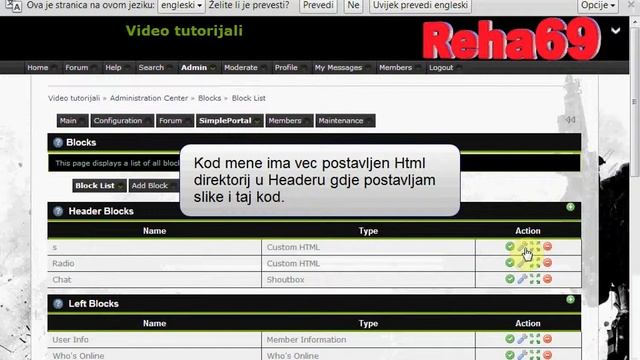This screenshot has height=360, width=640.
Task: Click 'Radio' in the Name column
Action: point(63,263)
